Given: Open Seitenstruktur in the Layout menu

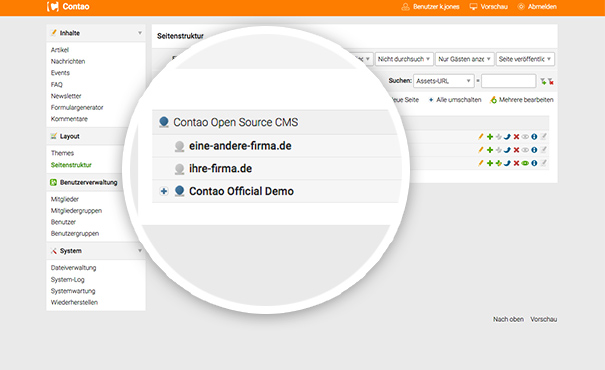Looking at the screenshot, I should tap(71, 165).
